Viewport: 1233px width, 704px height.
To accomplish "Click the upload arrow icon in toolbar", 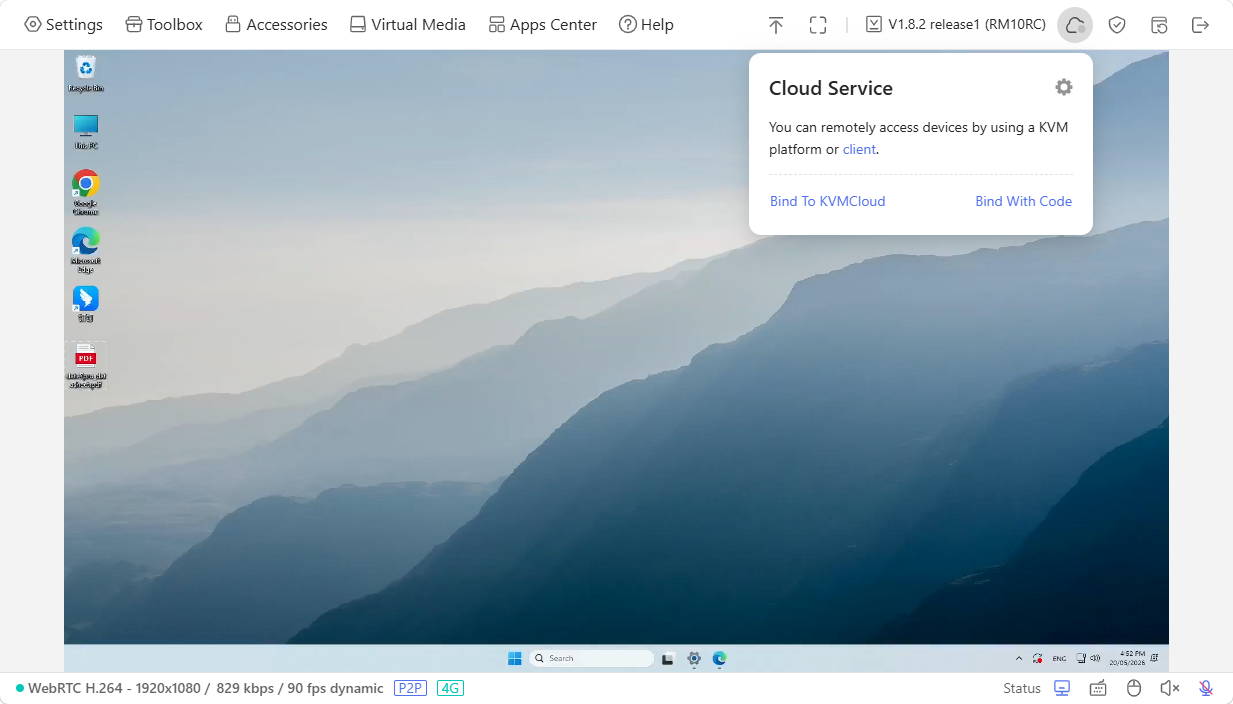I will pyautogui.click(x=776, y=25).
